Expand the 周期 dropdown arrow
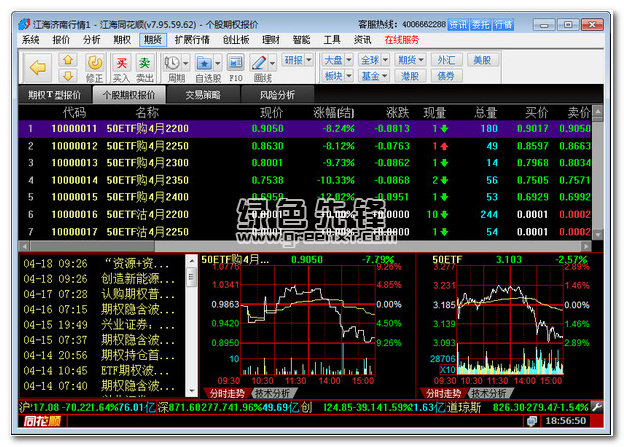 [x=186, y=63]
